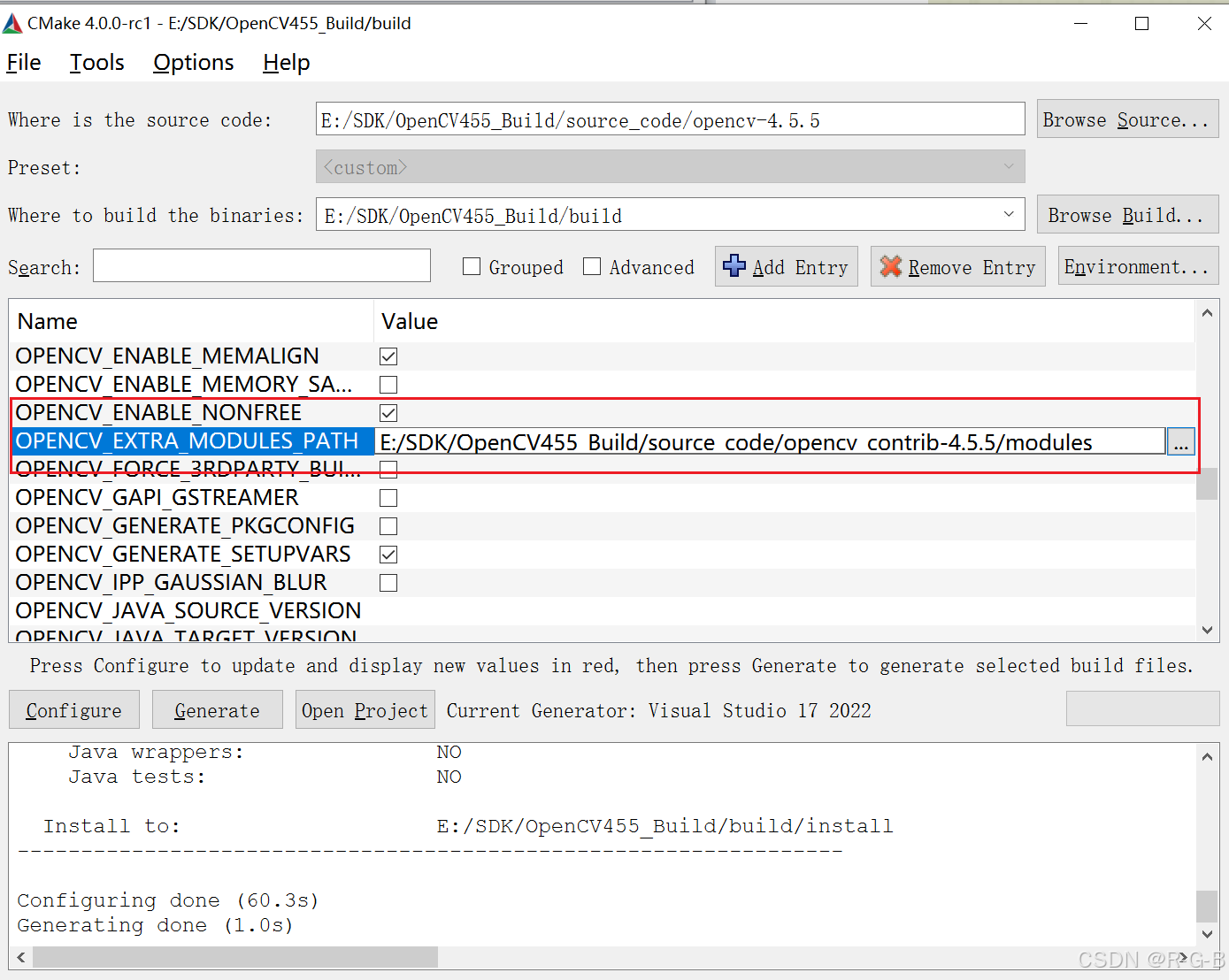The height and width of the screenshot is (980, 1229).
Task: Click output log scroll left arrow
Action: click(21, 957)
